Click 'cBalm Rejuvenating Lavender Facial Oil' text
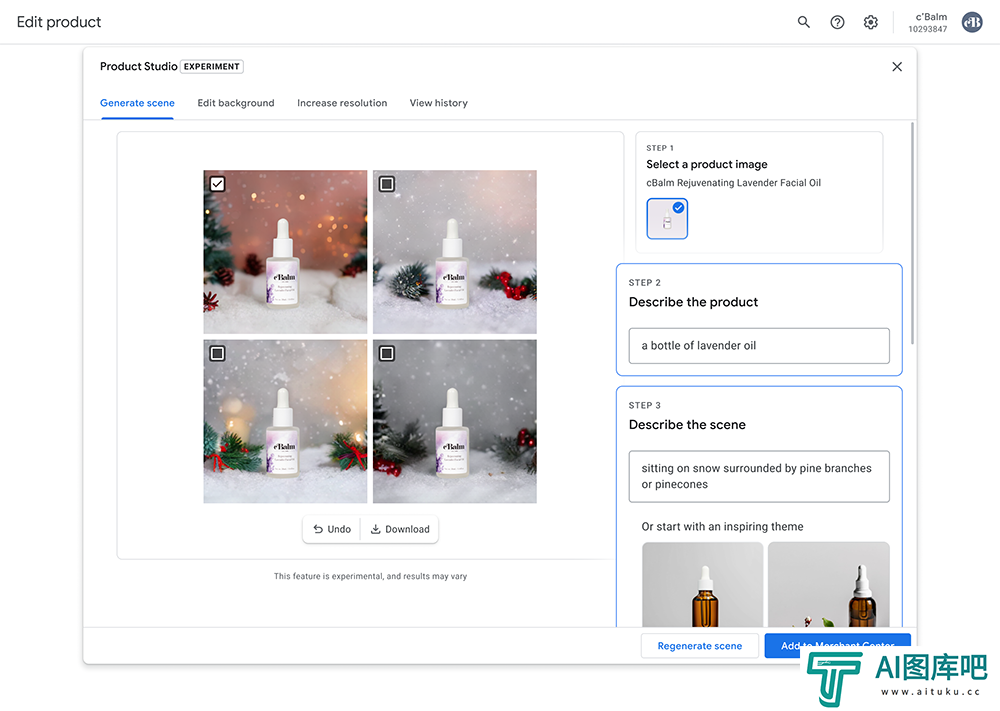The width and height of the screenshot is (1000, 711). click(733, 183)
